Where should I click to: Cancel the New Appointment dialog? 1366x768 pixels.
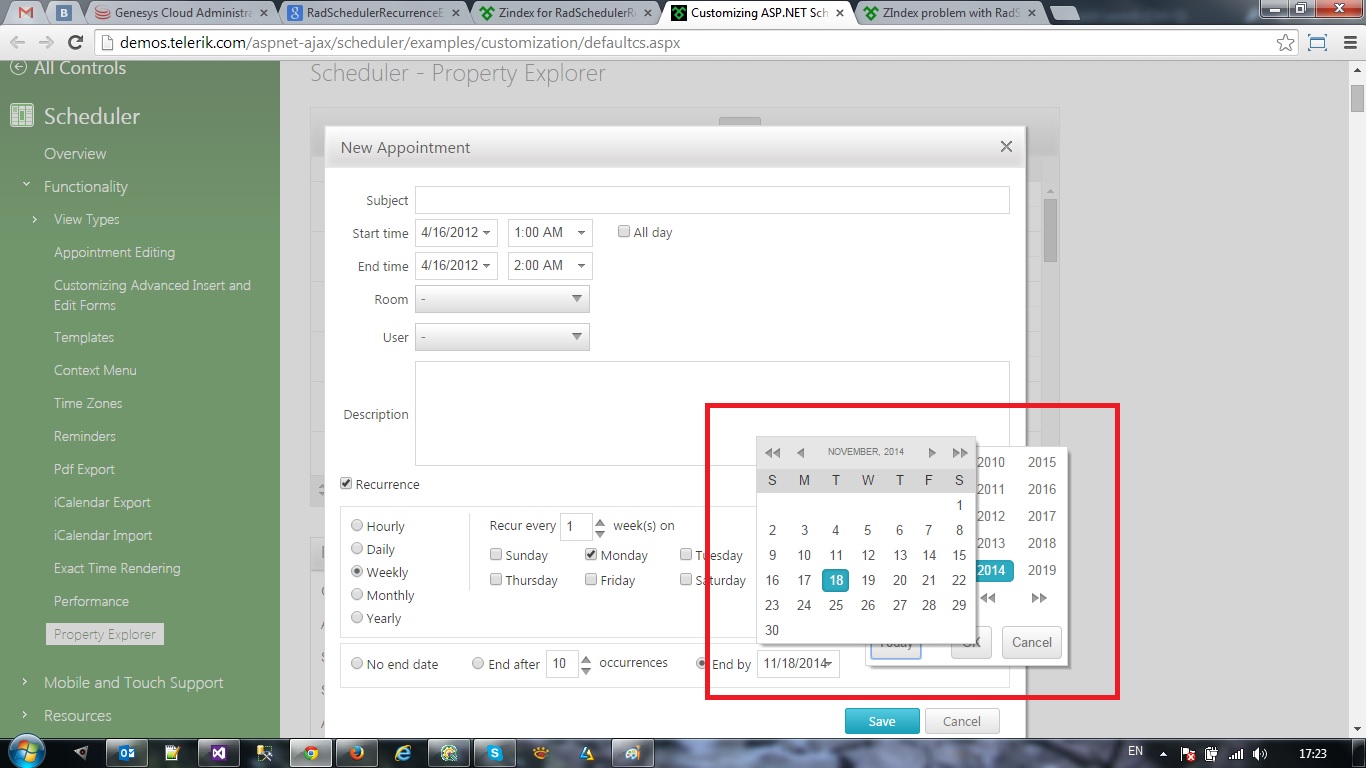point(962,721)
